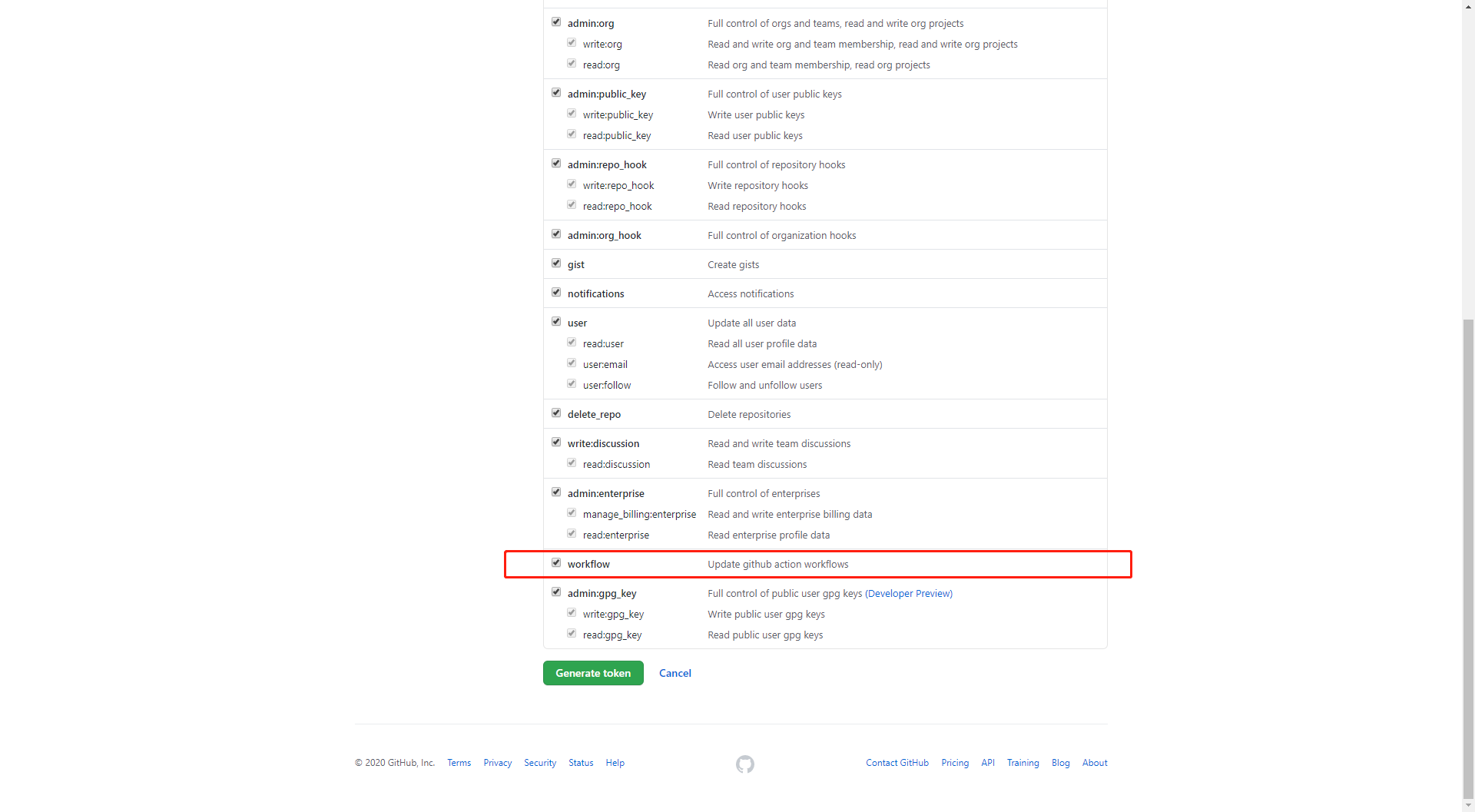Cancel the token creation

(x=675, y=673)
